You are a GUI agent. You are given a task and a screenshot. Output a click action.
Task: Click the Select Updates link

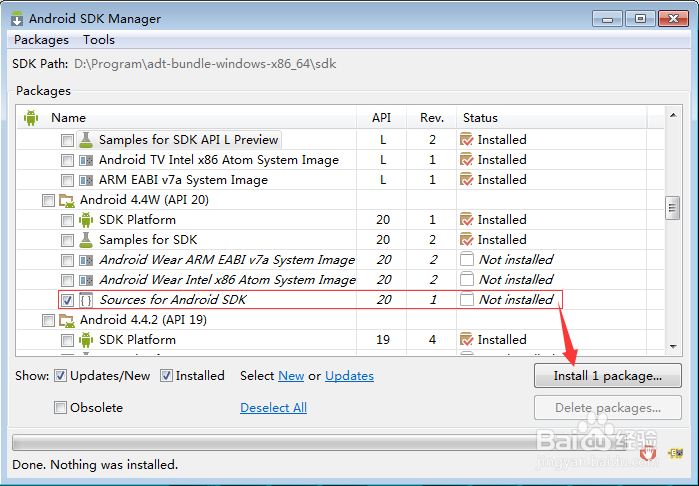tap(349, 376)
